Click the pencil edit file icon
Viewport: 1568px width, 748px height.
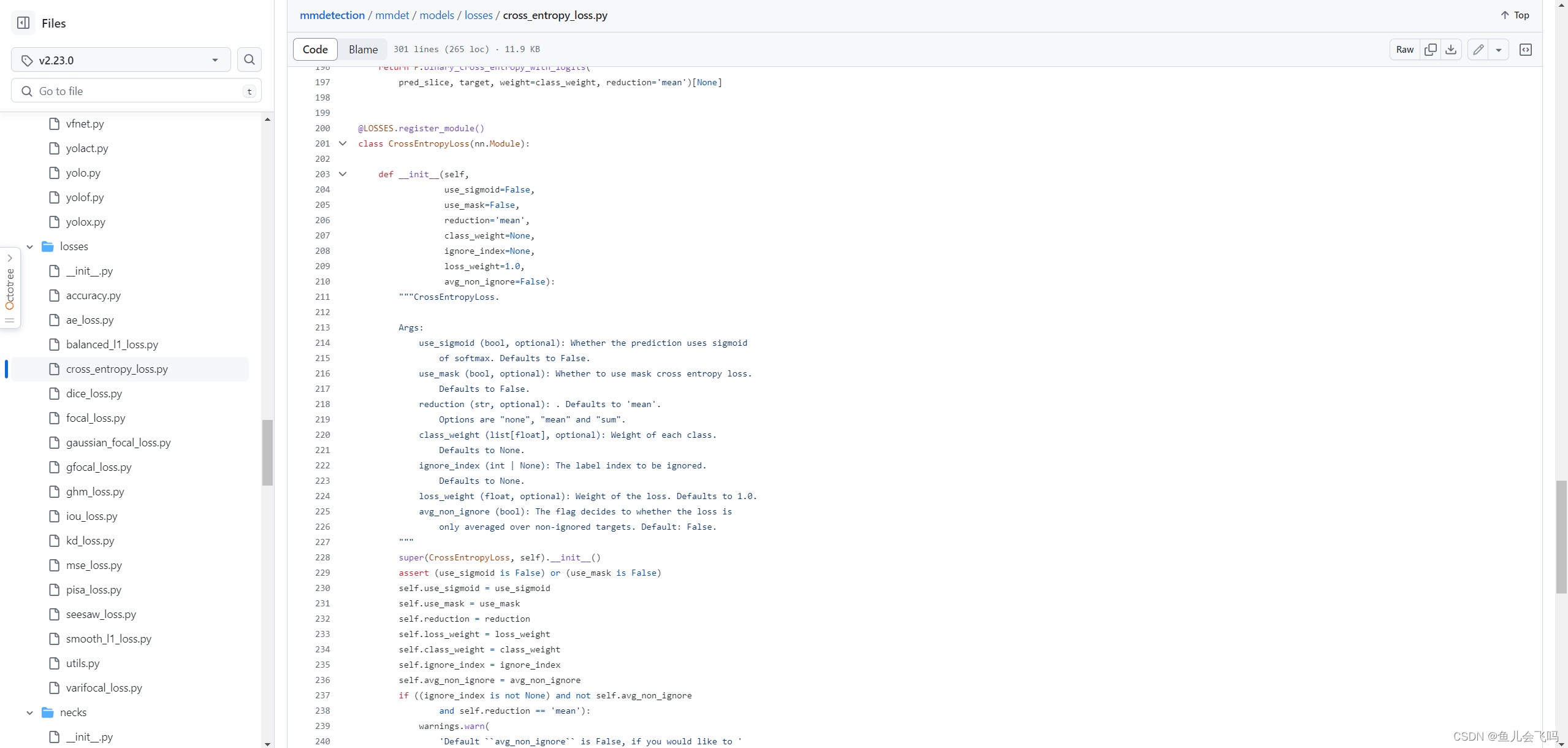pos(1479,50)
